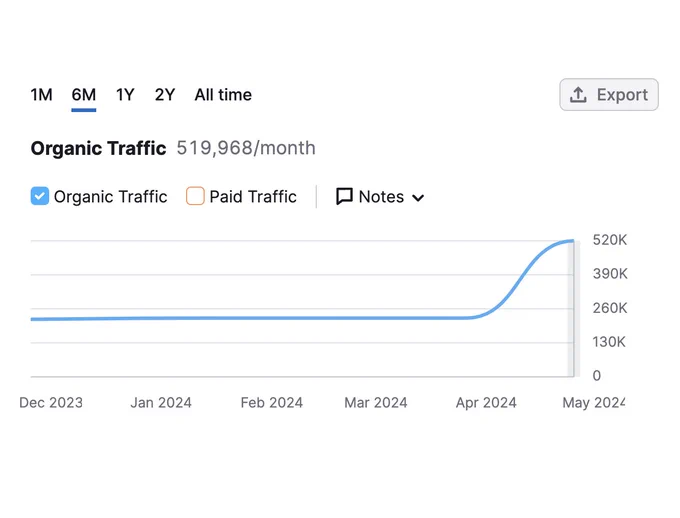
Task: Click the chart's latest data point marker
Action: point(572,241)
